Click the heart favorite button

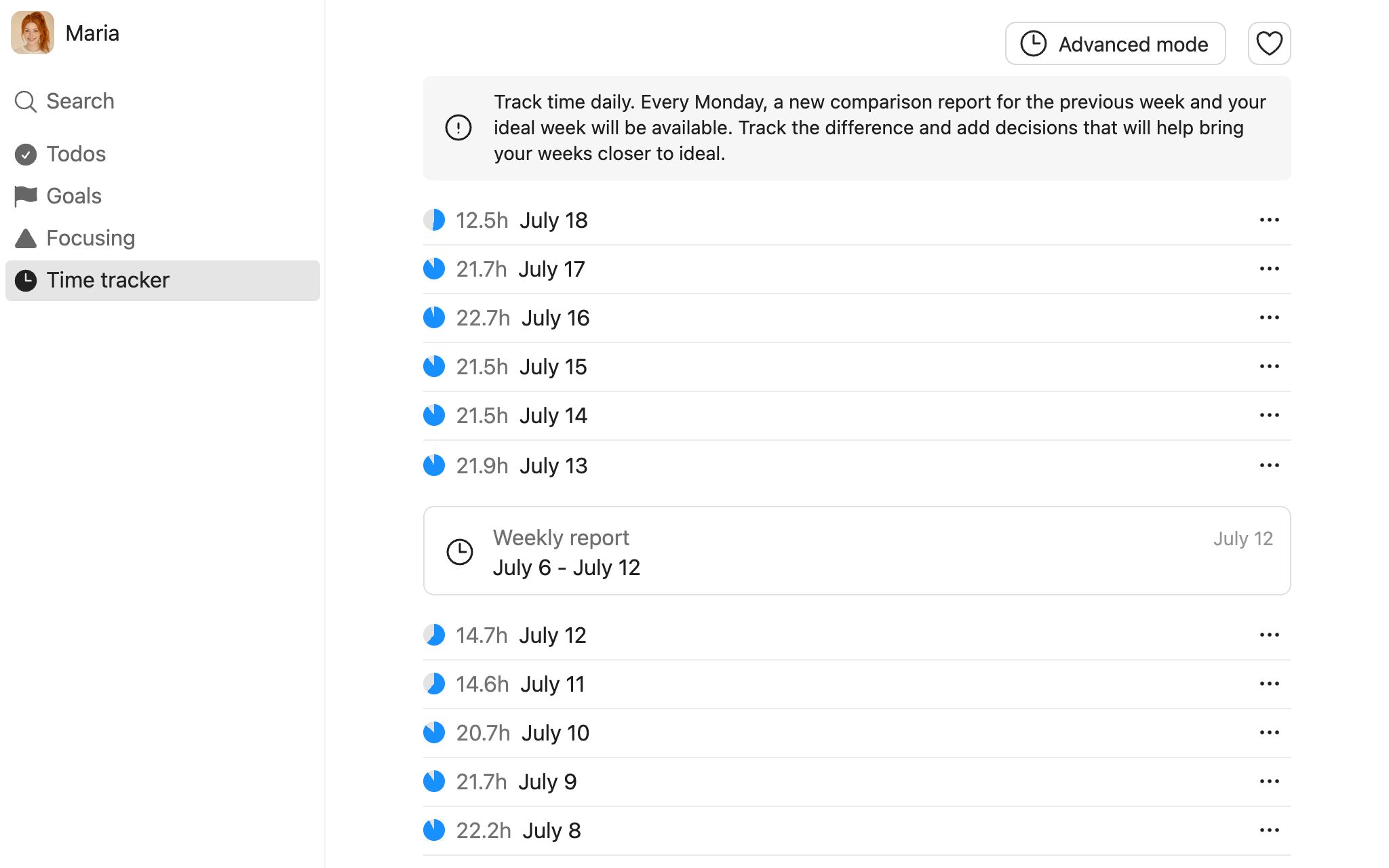tap(1269, 44)
